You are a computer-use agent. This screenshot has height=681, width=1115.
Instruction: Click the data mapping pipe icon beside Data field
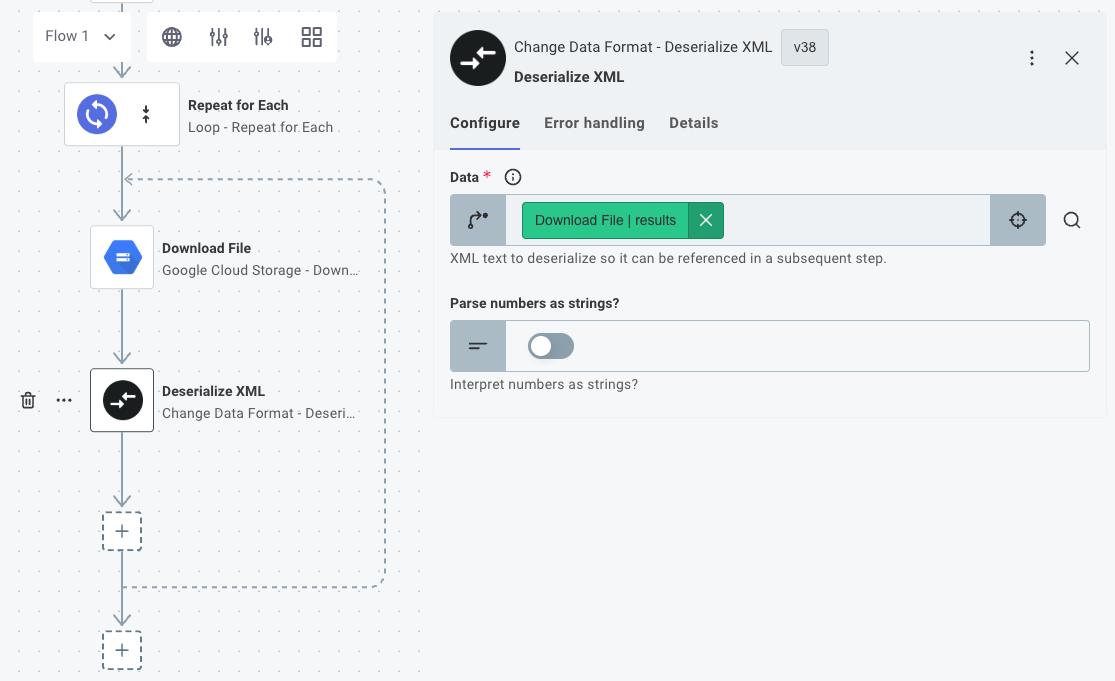pyautogui.click(x=477, y=219)
